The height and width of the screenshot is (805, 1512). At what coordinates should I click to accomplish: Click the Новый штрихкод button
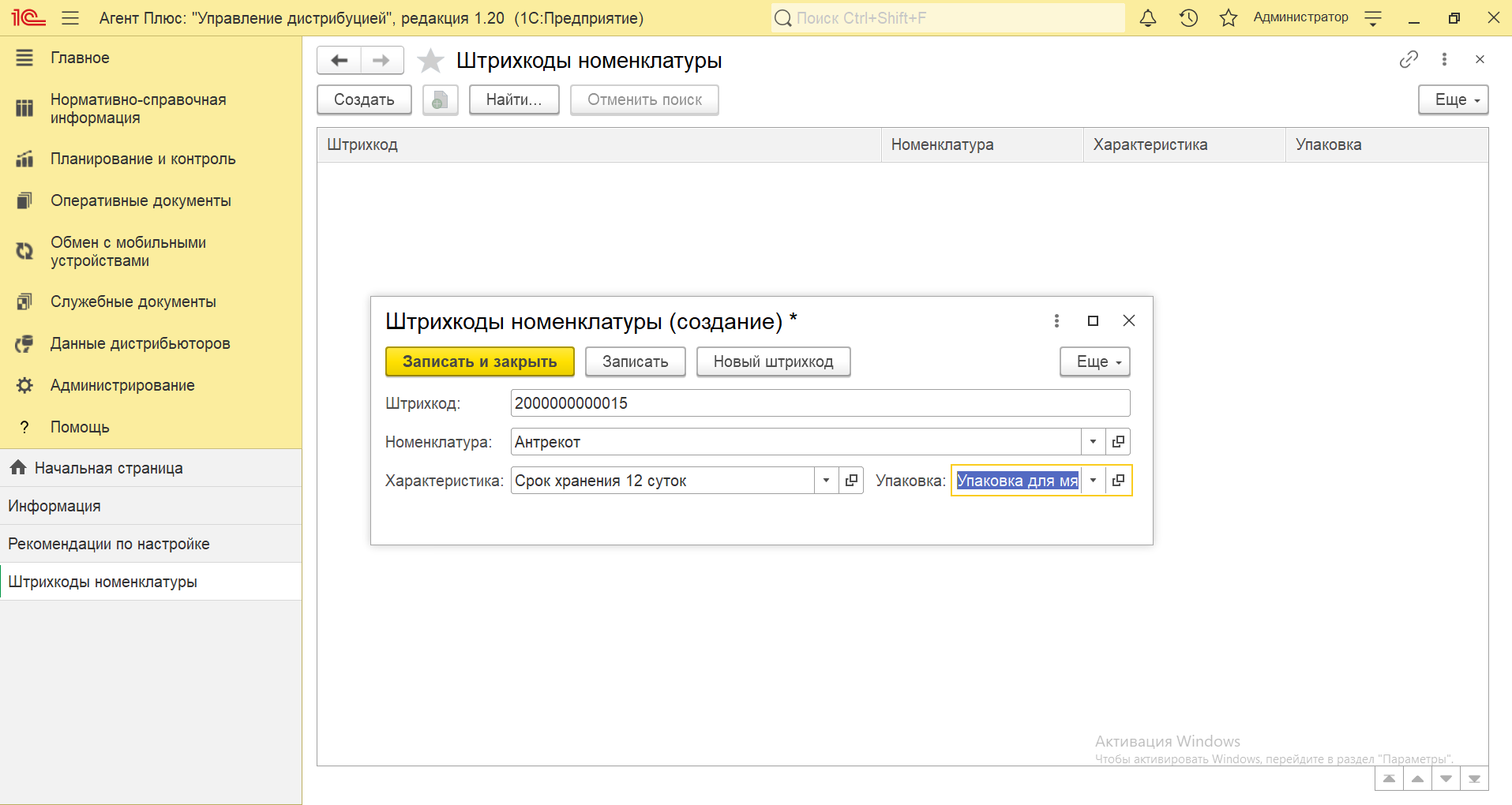coord(773,362)
